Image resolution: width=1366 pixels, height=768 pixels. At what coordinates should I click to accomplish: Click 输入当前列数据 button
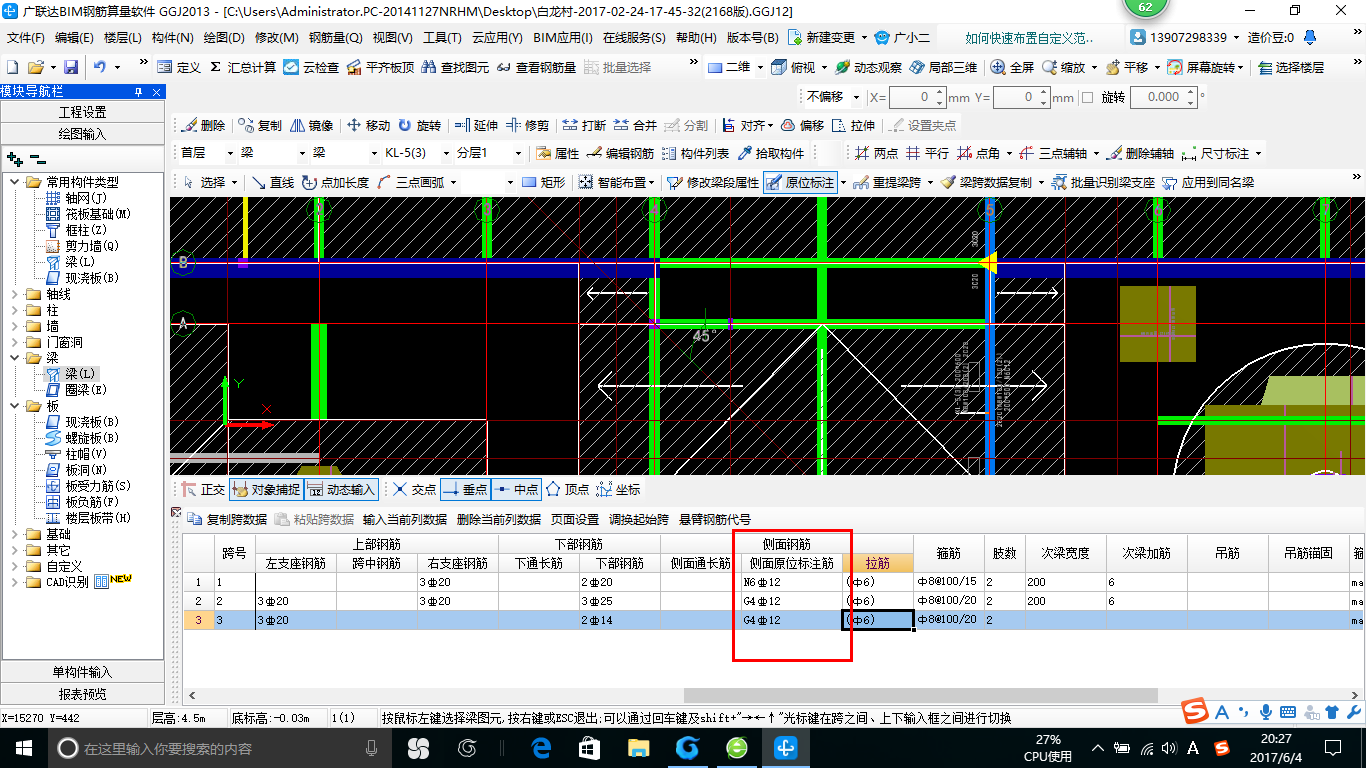tap(404, 519)
